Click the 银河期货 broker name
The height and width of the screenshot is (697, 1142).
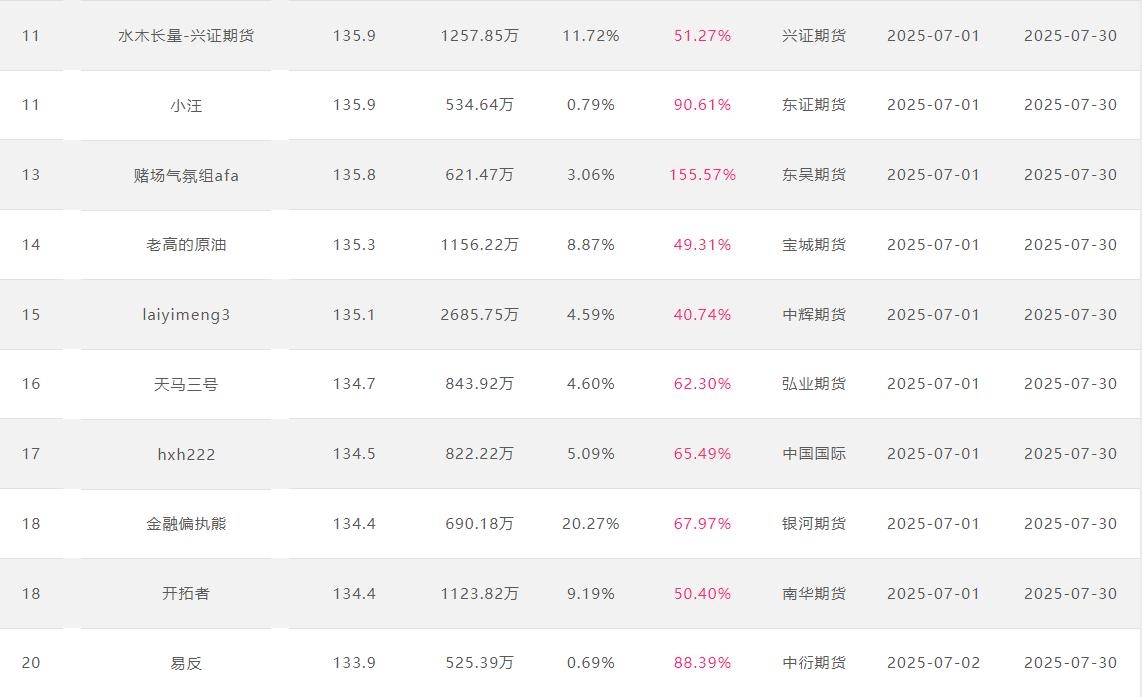(814, 524)
